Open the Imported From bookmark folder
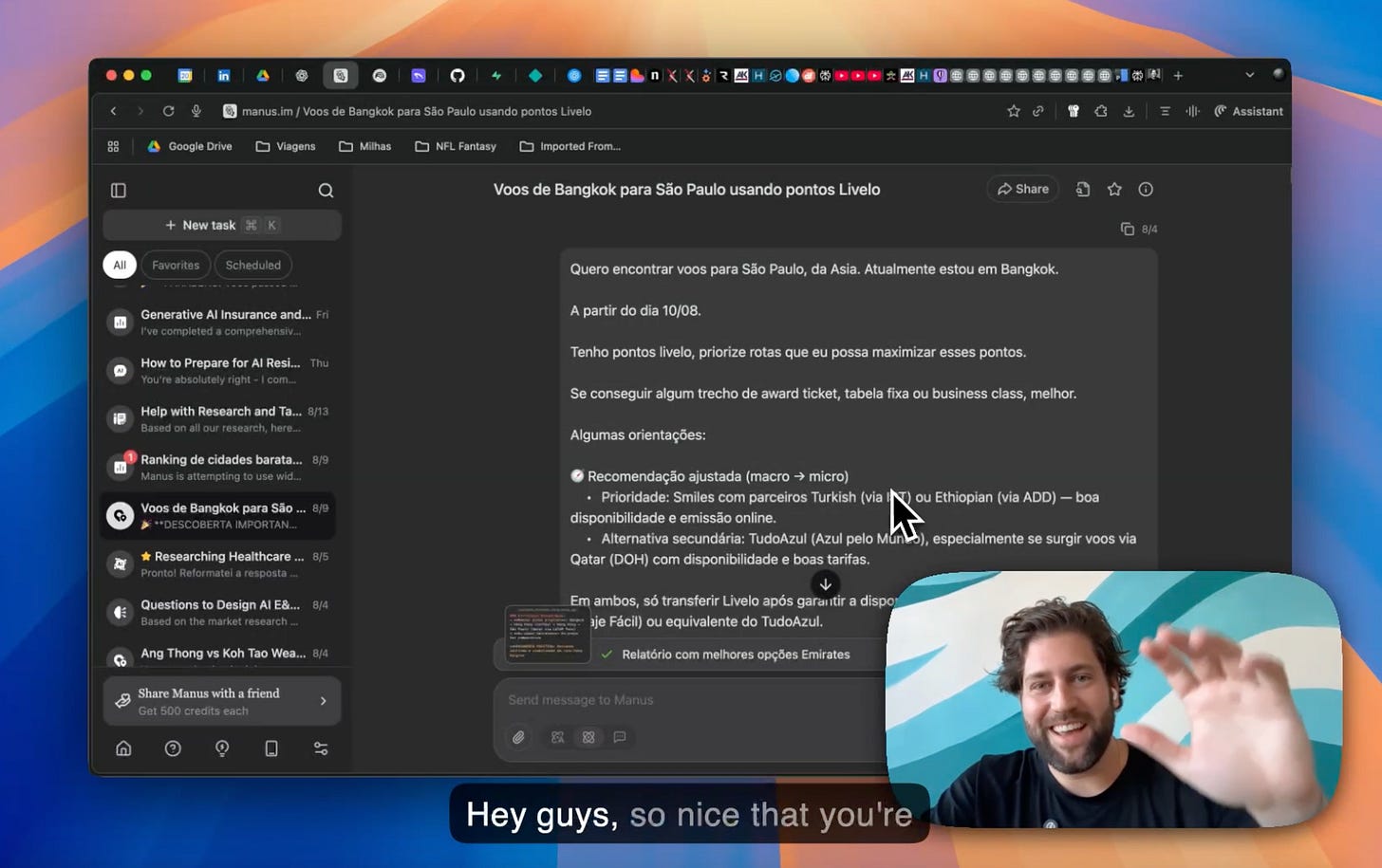 coord(570,146)
